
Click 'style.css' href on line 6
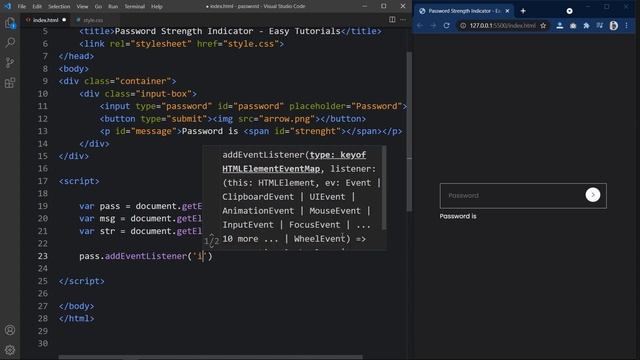tap(251, 44)
